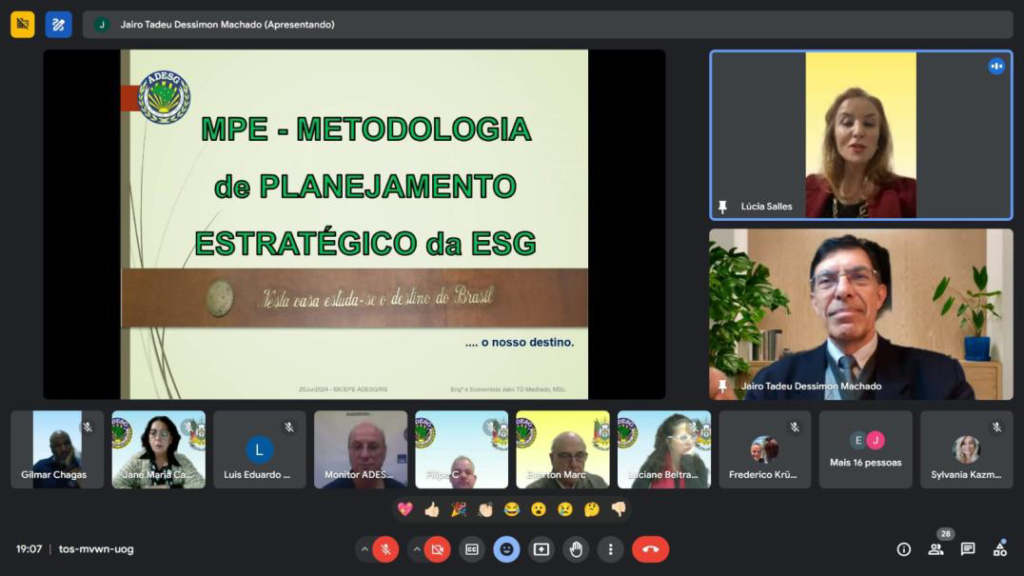Open meeting details info icon
The height and width of the screenshot is (576, 1024).
pos(904,549)
